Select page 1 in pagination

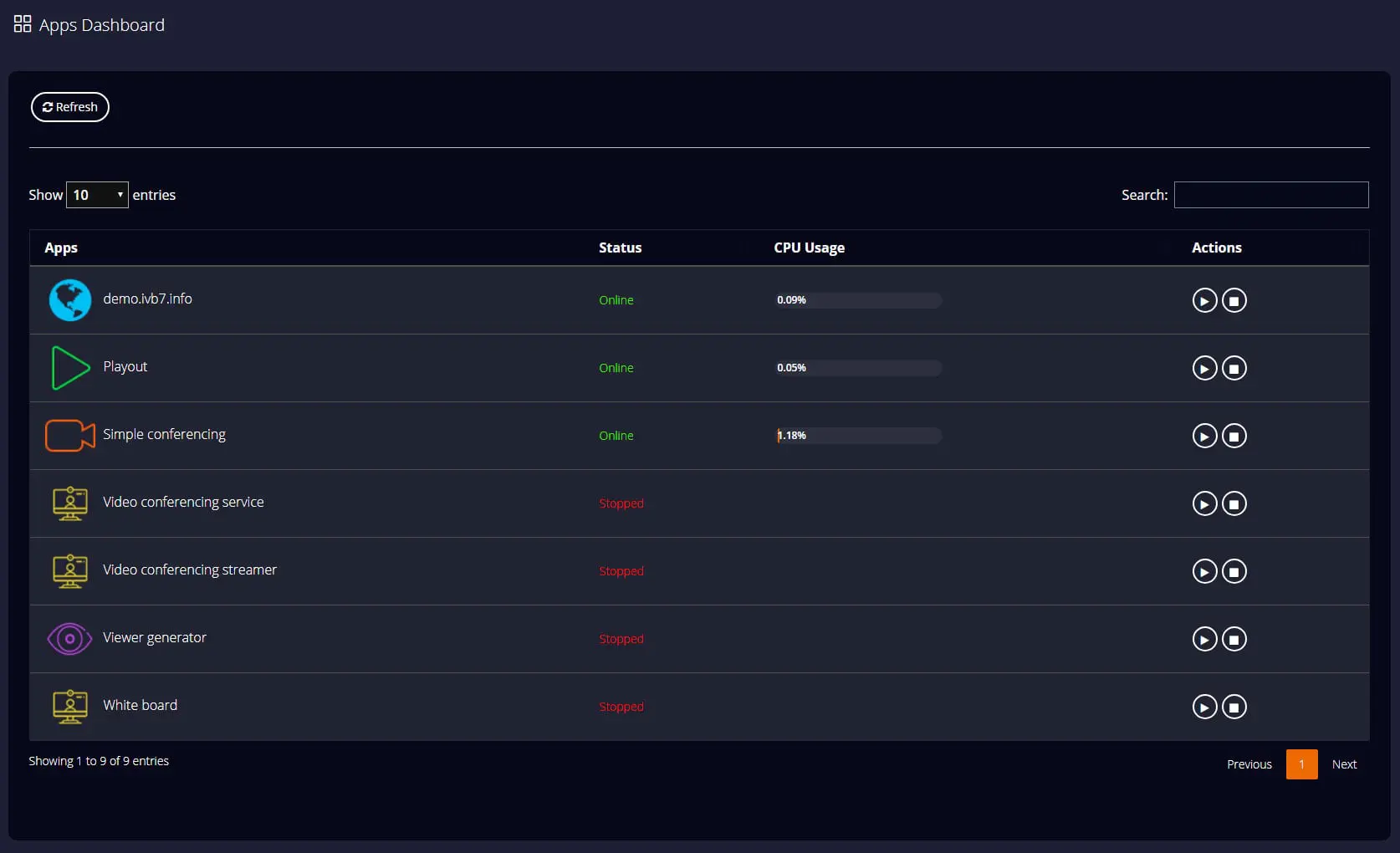click(x=1301, y=764)
